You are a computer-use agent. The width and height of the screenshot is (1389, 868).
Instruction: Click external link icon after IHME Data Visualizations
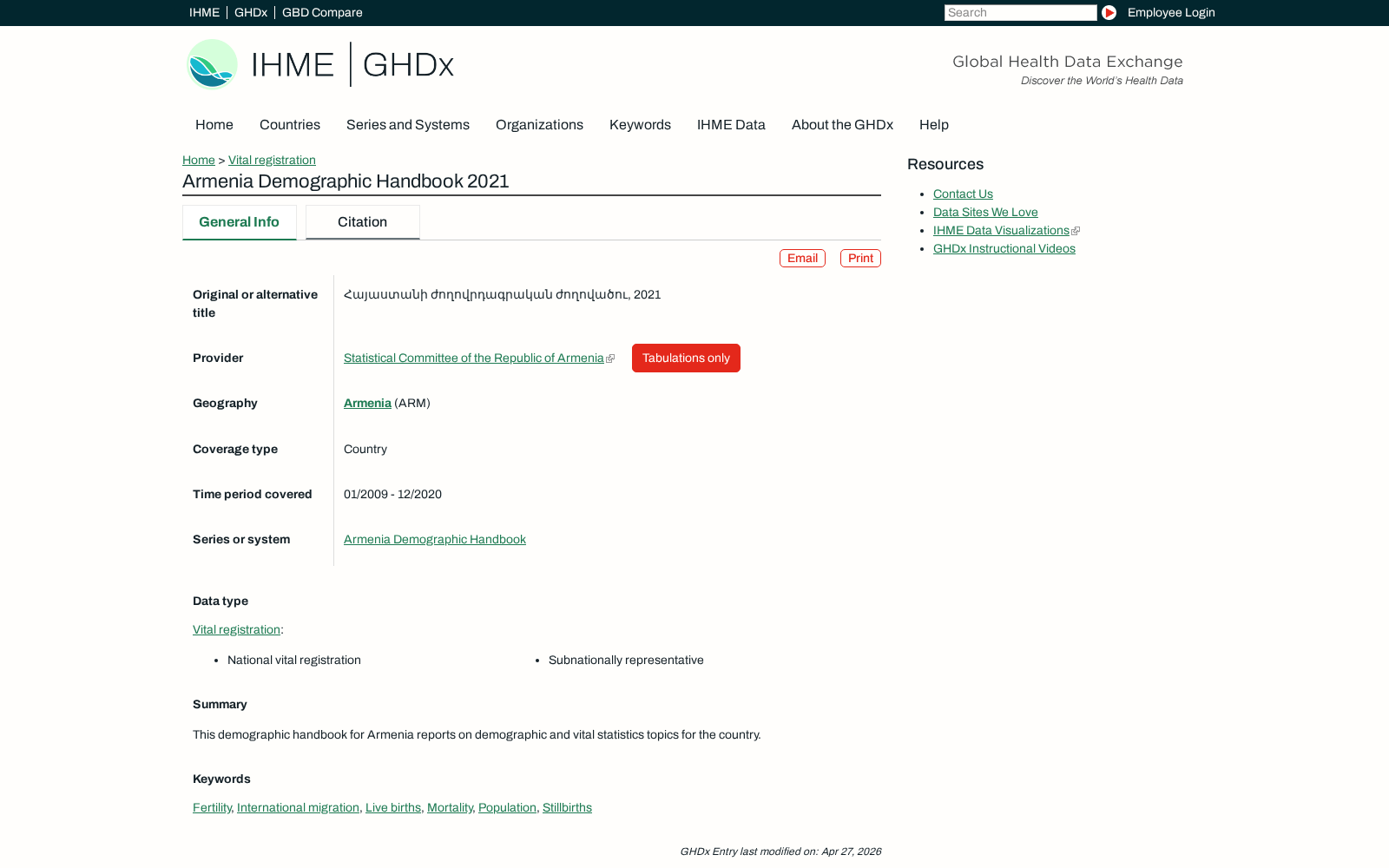(x=1076, y=231)
